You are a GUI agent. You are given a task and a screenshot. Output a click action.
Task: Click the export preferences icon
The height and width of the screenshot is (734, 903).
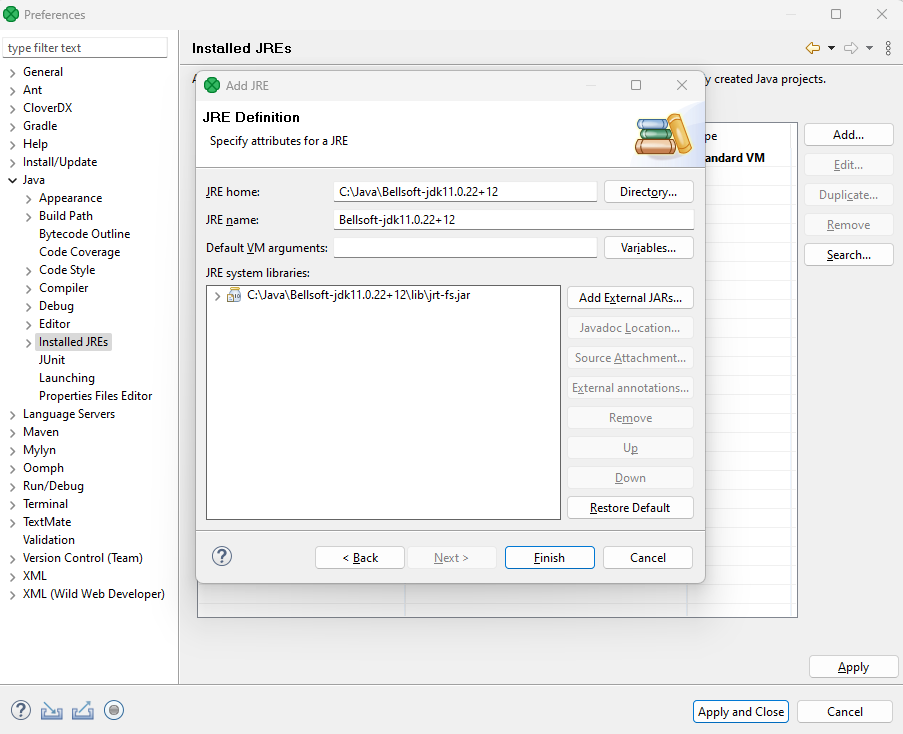click(83, 710)
